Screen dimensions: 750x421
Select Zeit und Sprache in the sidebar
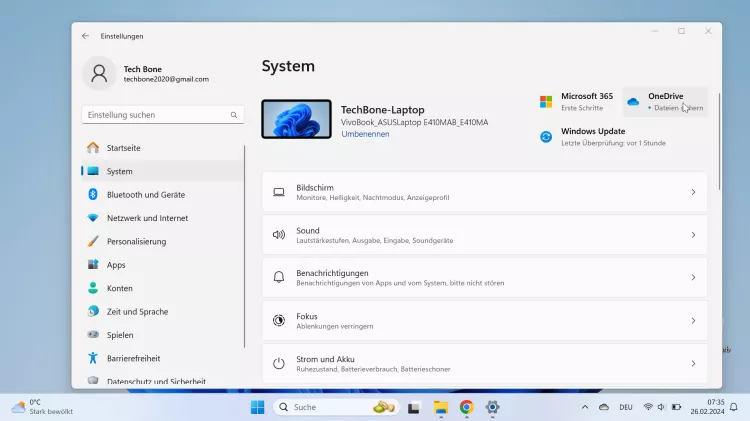(x=163, y=311)
